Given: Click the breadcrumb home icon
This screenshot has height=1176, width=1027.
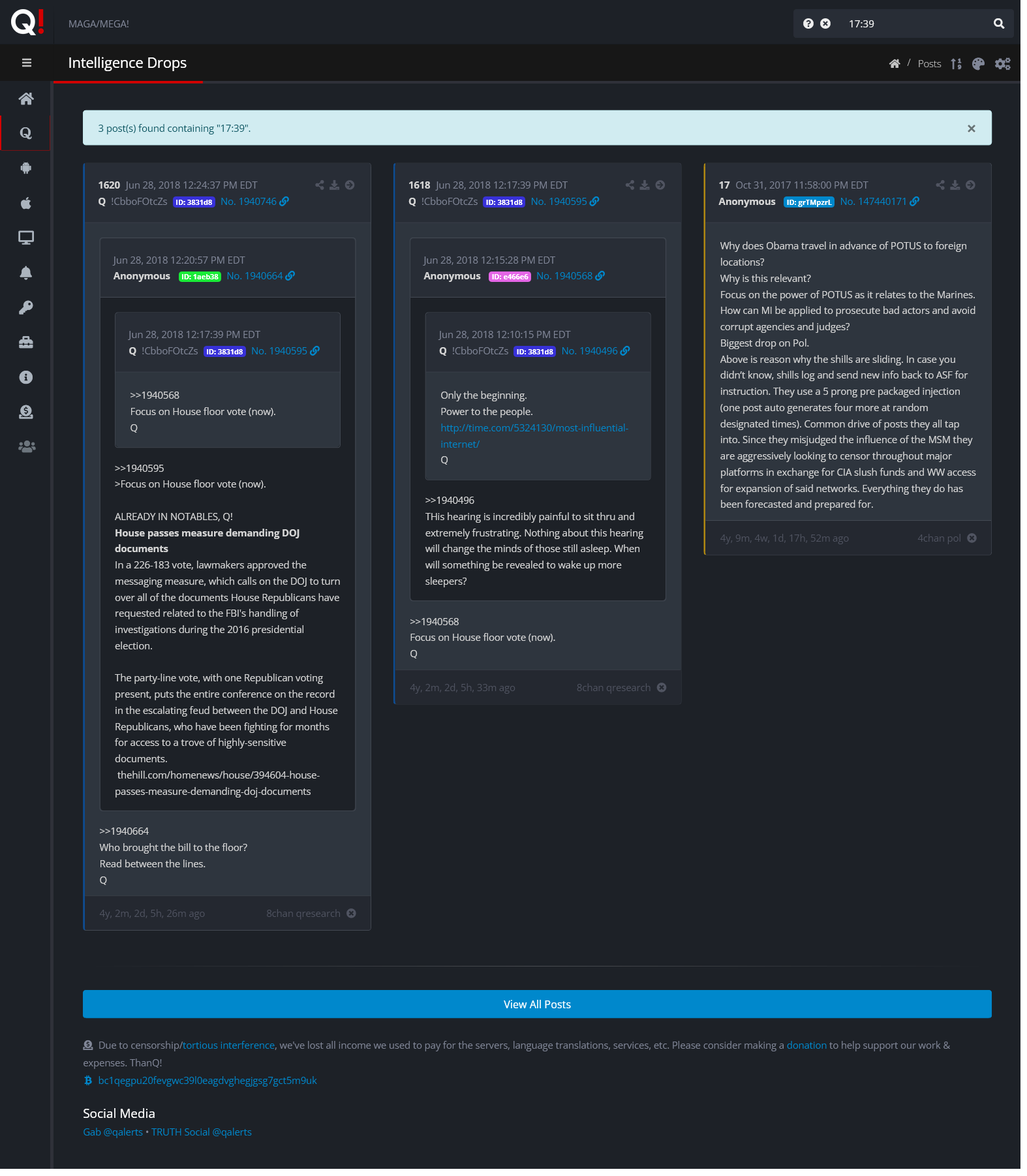Looking at the screenshot, I should [895, 63].
